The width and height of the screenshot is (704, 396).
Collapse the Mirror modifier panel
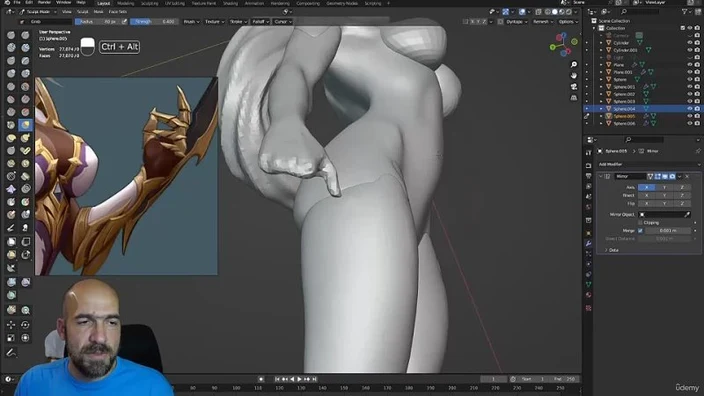(601, 176)
